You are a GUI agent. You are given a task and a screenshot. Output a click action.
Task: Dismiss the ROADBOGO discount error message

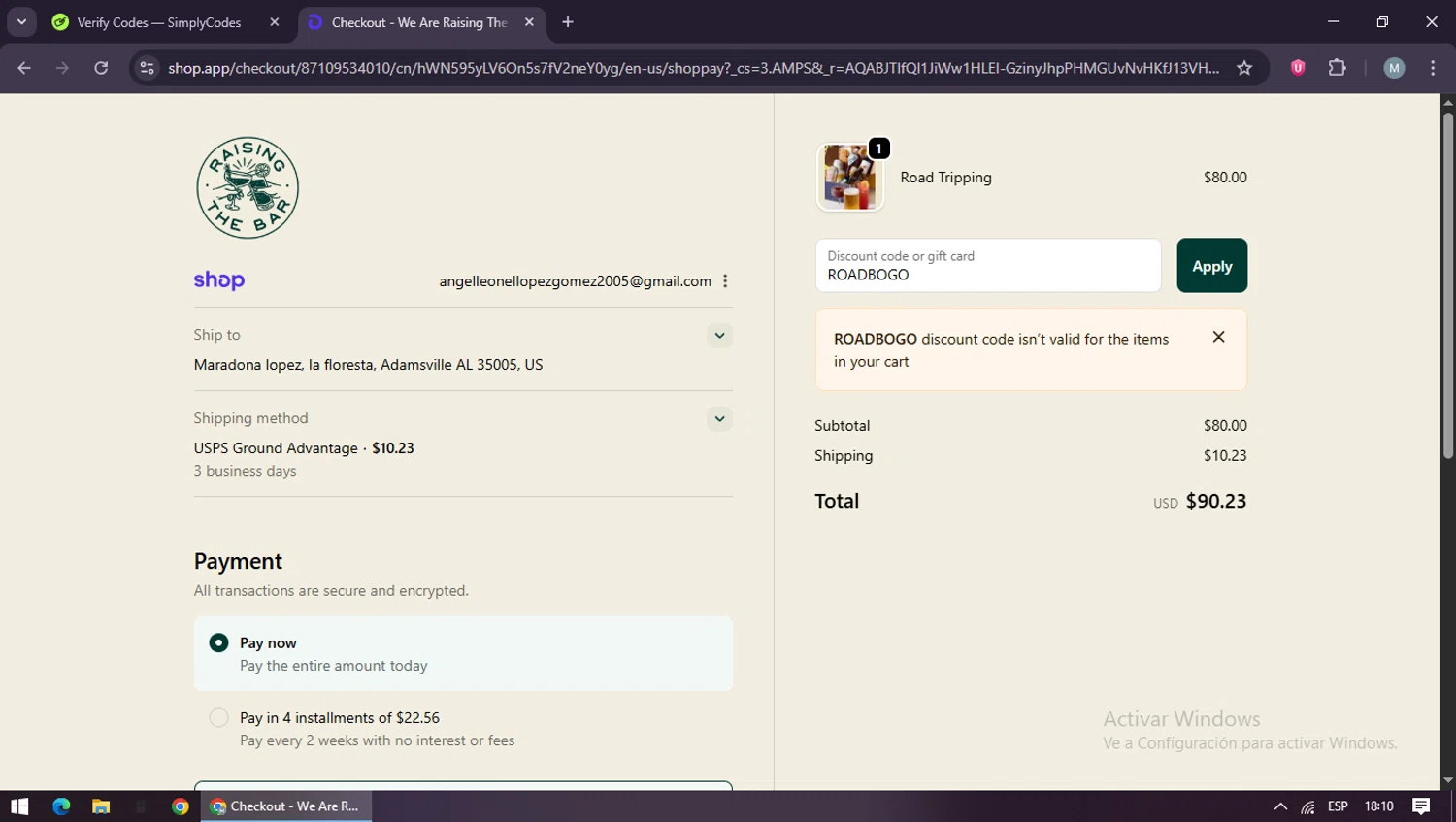[1218, 337]
